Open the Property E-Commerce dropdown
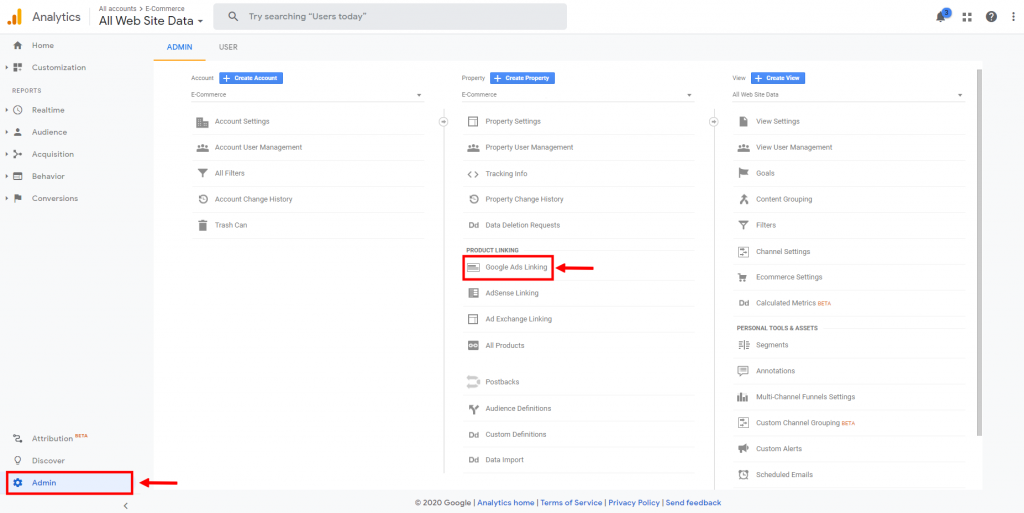 point(578,95)
